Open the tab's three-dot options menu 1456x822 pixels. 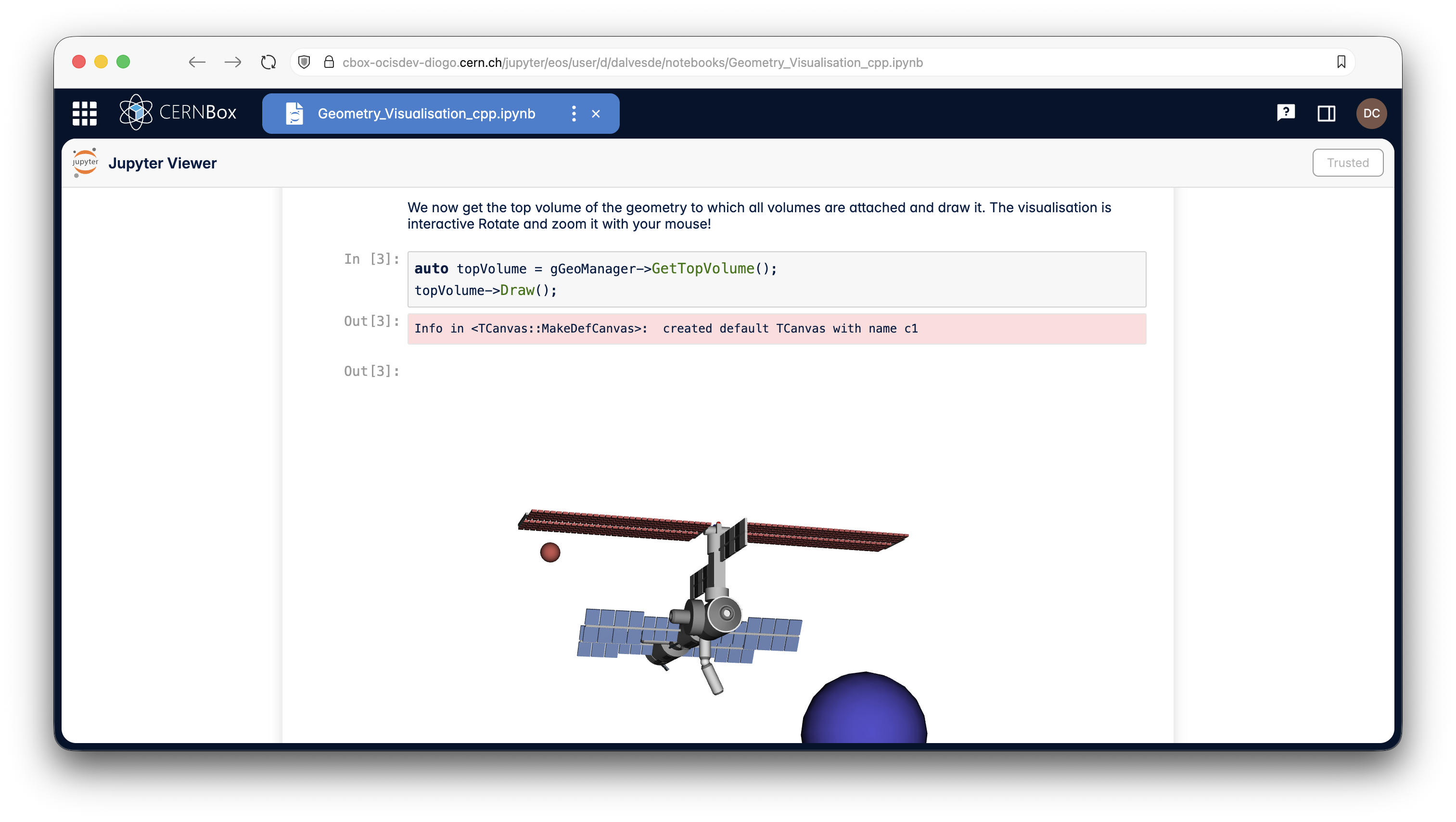(x=574, y=113)
